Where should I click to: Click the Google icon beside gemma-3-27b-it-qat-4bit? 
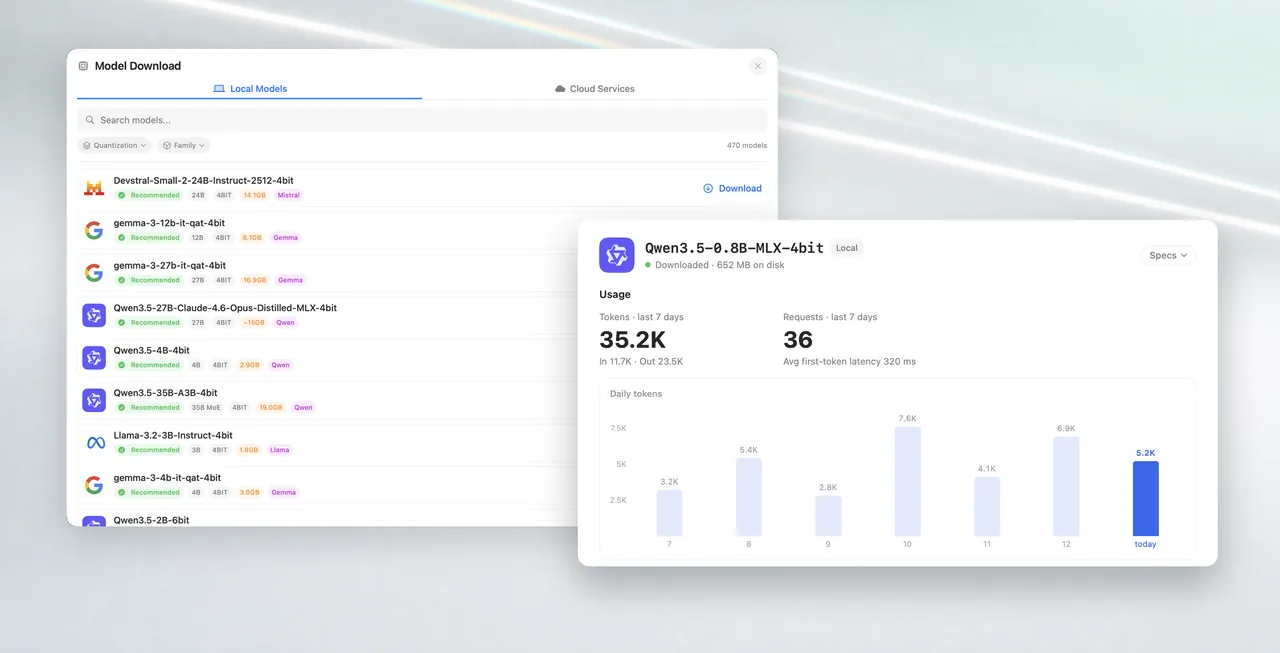pyautogui.click(x=94, y=273)
